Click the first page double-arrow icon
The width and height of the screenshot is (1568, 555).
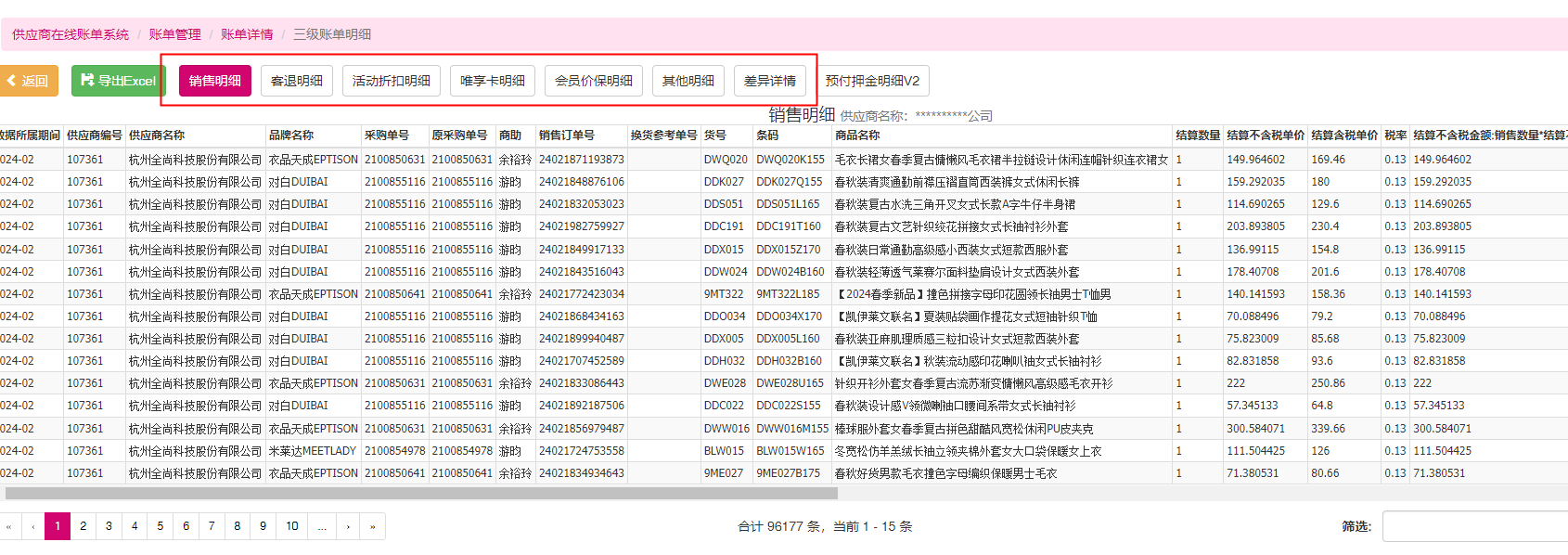(x=9, y=526)
